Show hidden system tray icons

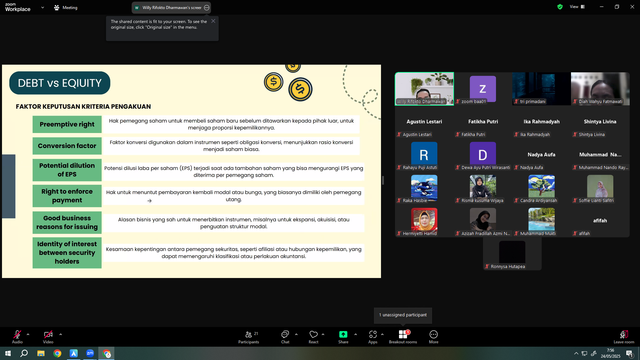(x=576, y=353)
